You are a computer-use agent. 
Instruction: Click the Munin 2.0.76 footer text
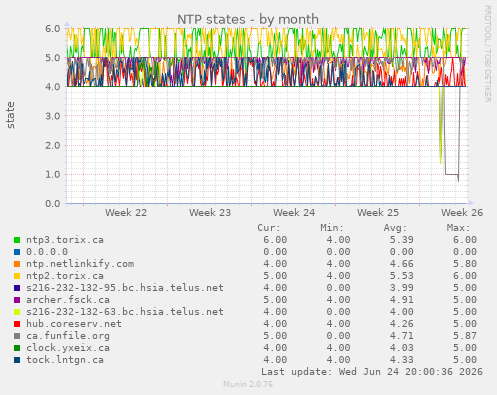pos(248,384)
